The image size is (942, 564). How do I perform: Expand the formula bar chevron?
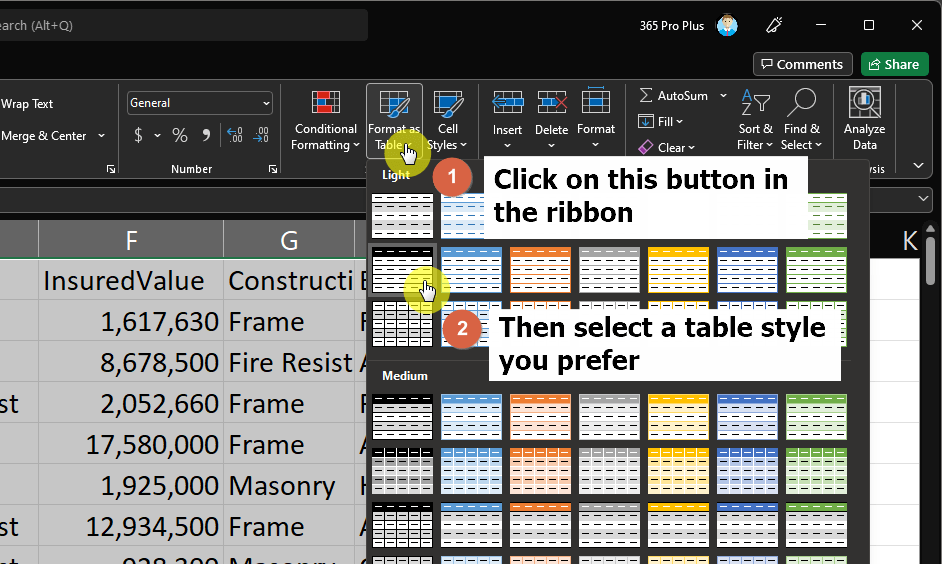coord(923,198)
